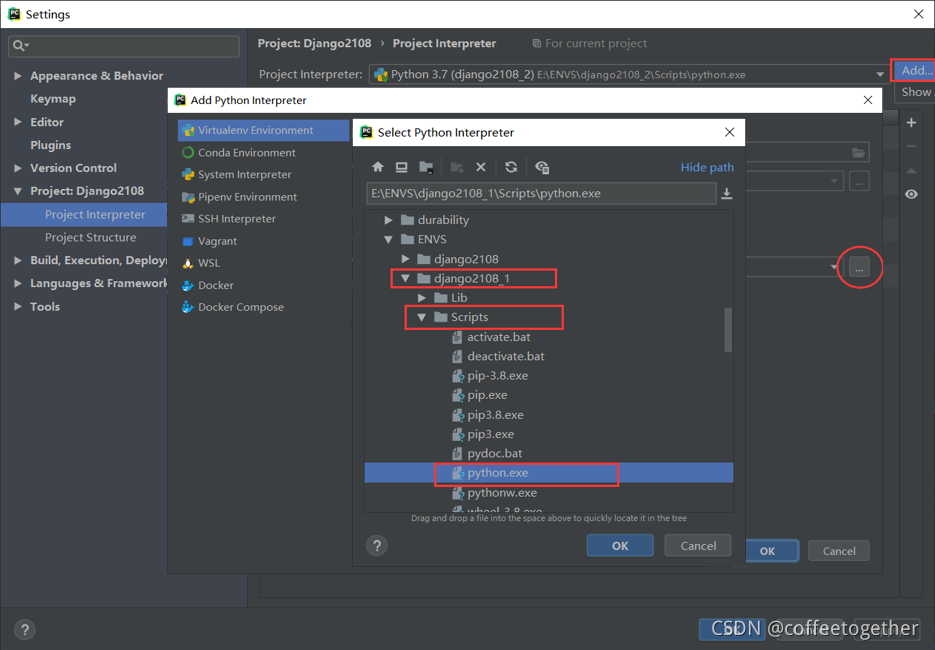Select Conda Environment
Image resolution: width=935 pixels, height=650 pixels.
click(264, 153)
